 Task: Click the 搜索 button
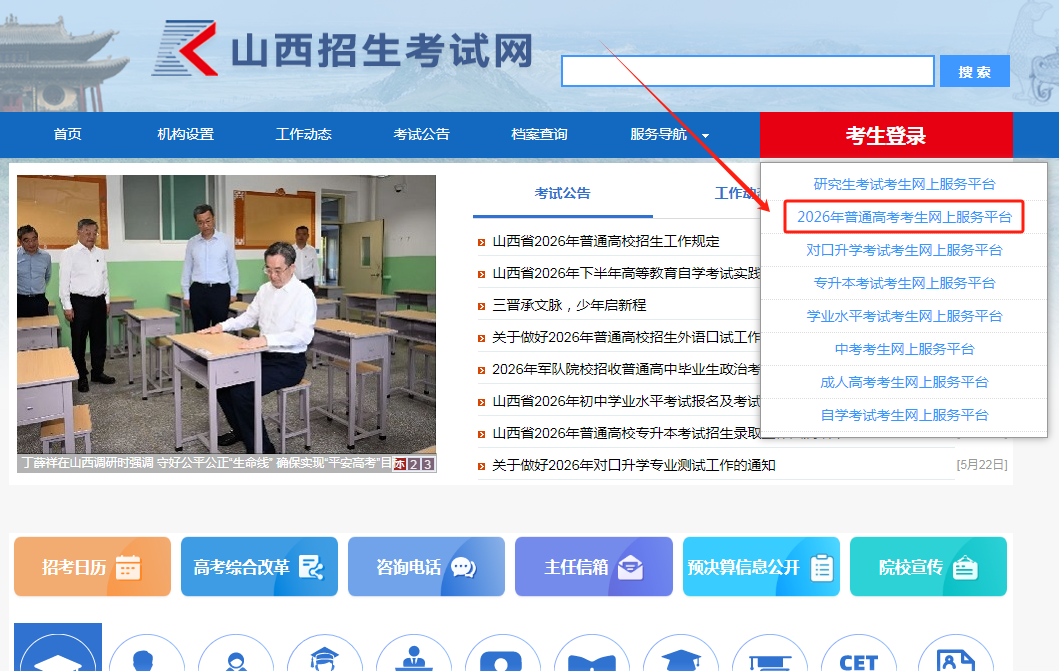975,72
